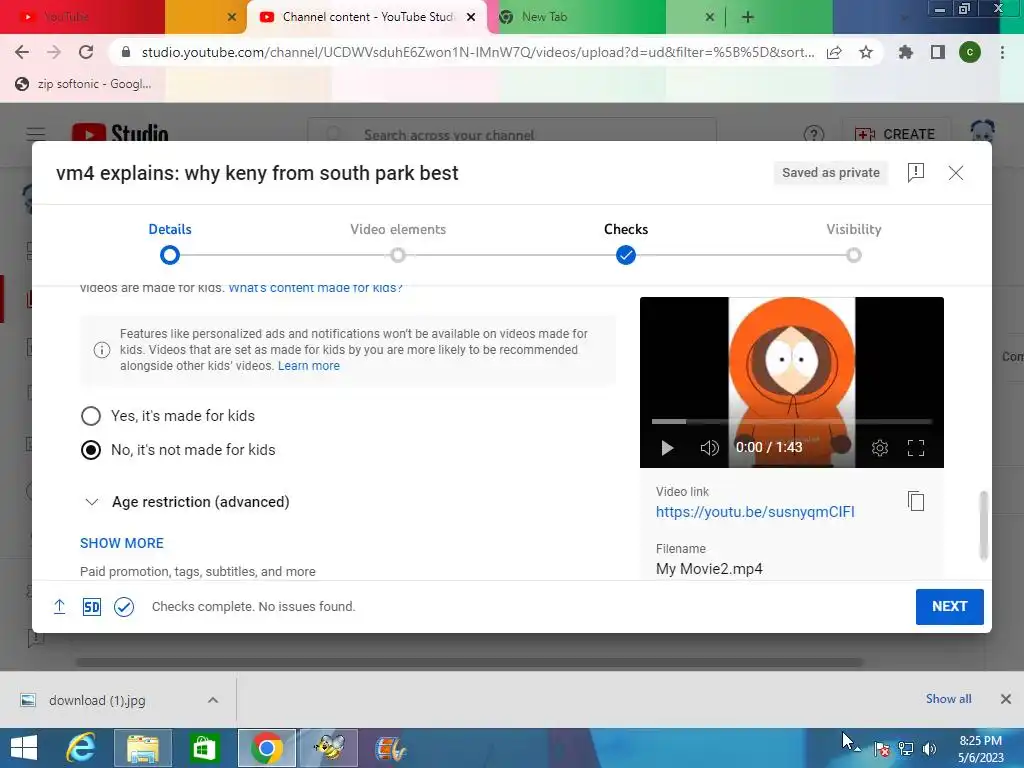1024x768 pixels.
Task: Bookmark this page with star icon
Action: point(866,52)
